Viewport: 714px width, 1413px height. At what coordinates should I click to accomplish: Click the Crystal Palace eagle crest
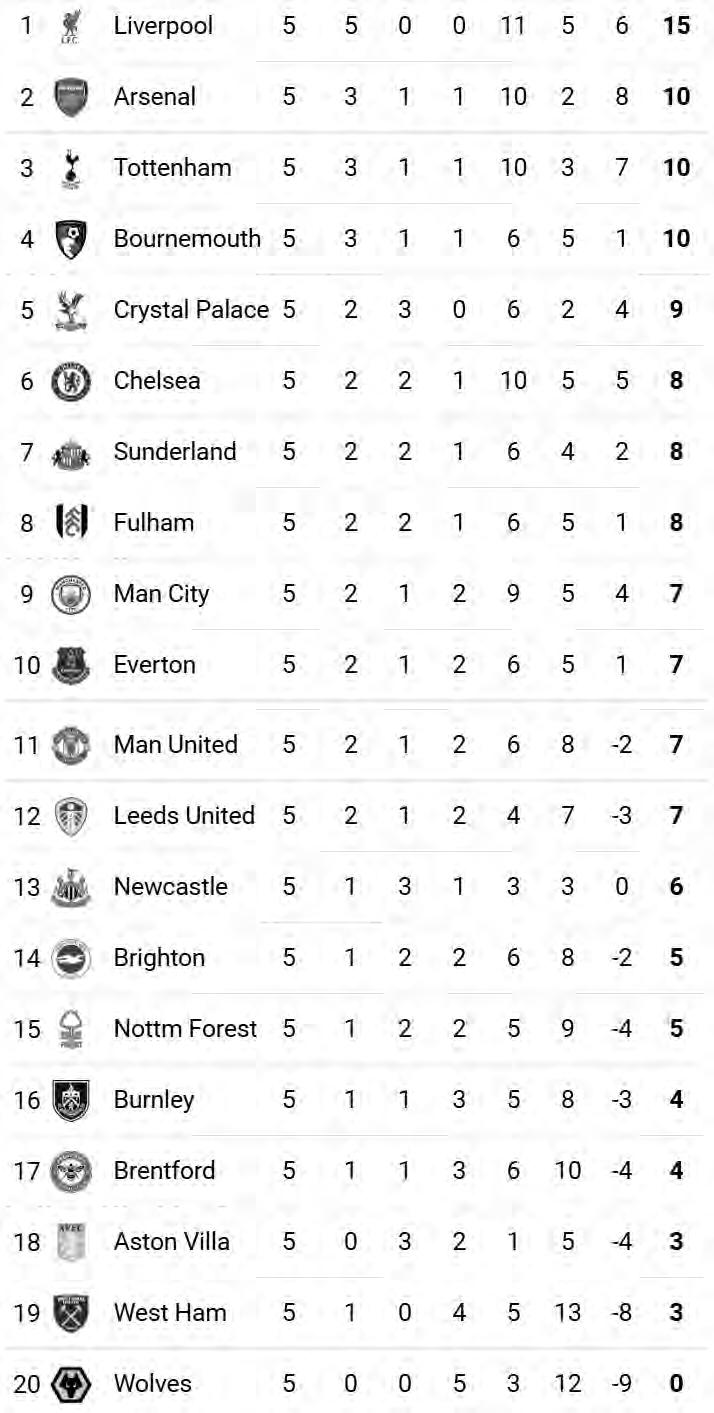[70, 310]
